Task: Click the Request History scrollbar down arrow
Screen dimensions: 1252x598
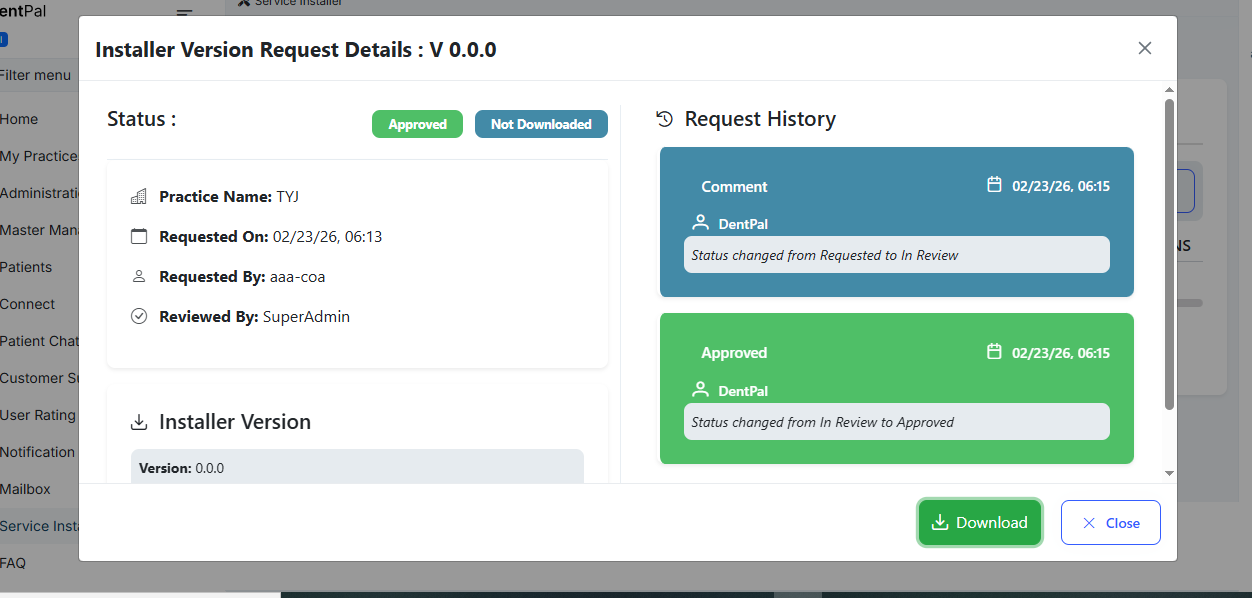Action: [x=1169, y=473]
